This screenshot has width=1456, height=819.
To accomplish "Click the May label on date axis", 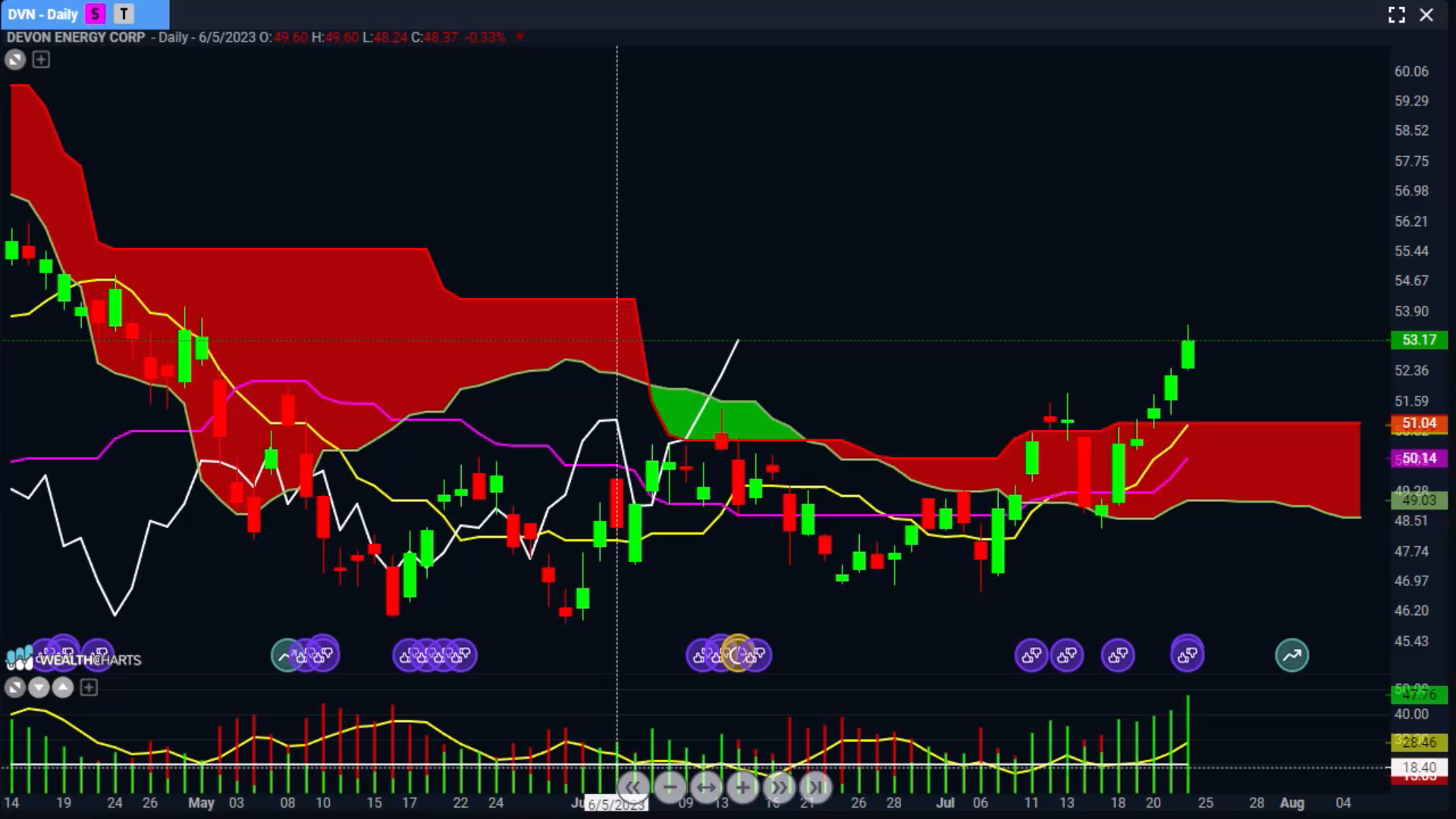I will tap(201, 802).
